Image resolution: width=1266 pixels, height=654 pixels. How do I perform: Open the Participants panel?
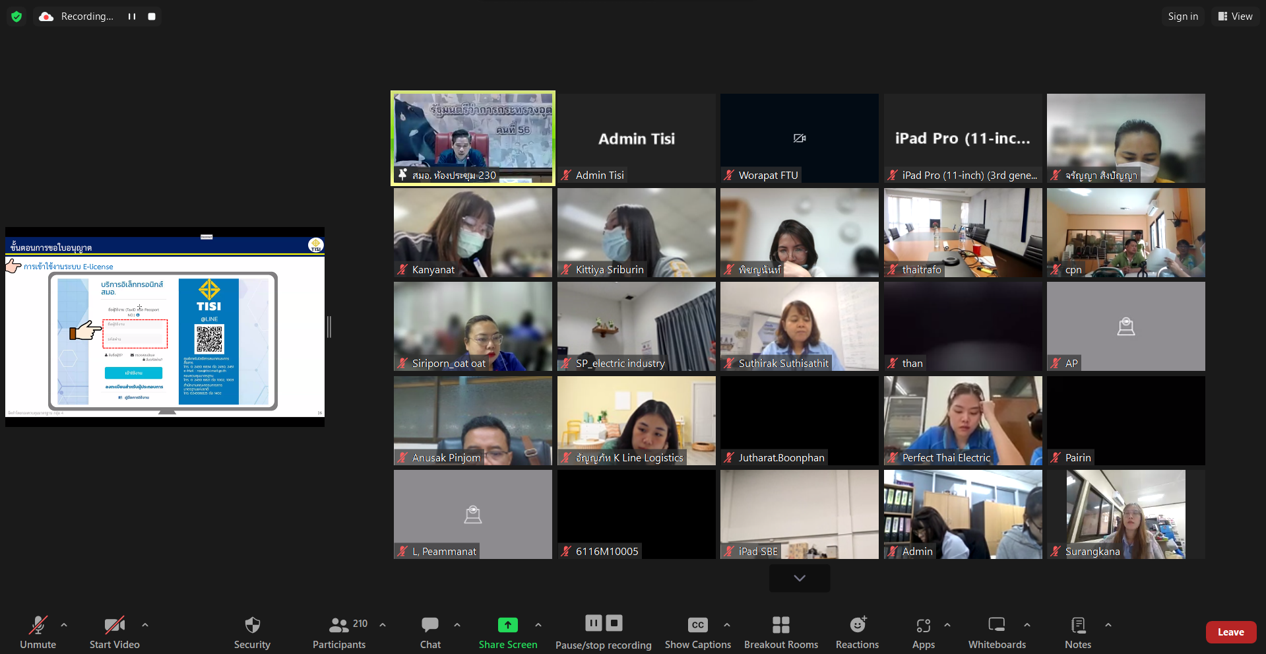click(x=339, y=632)
